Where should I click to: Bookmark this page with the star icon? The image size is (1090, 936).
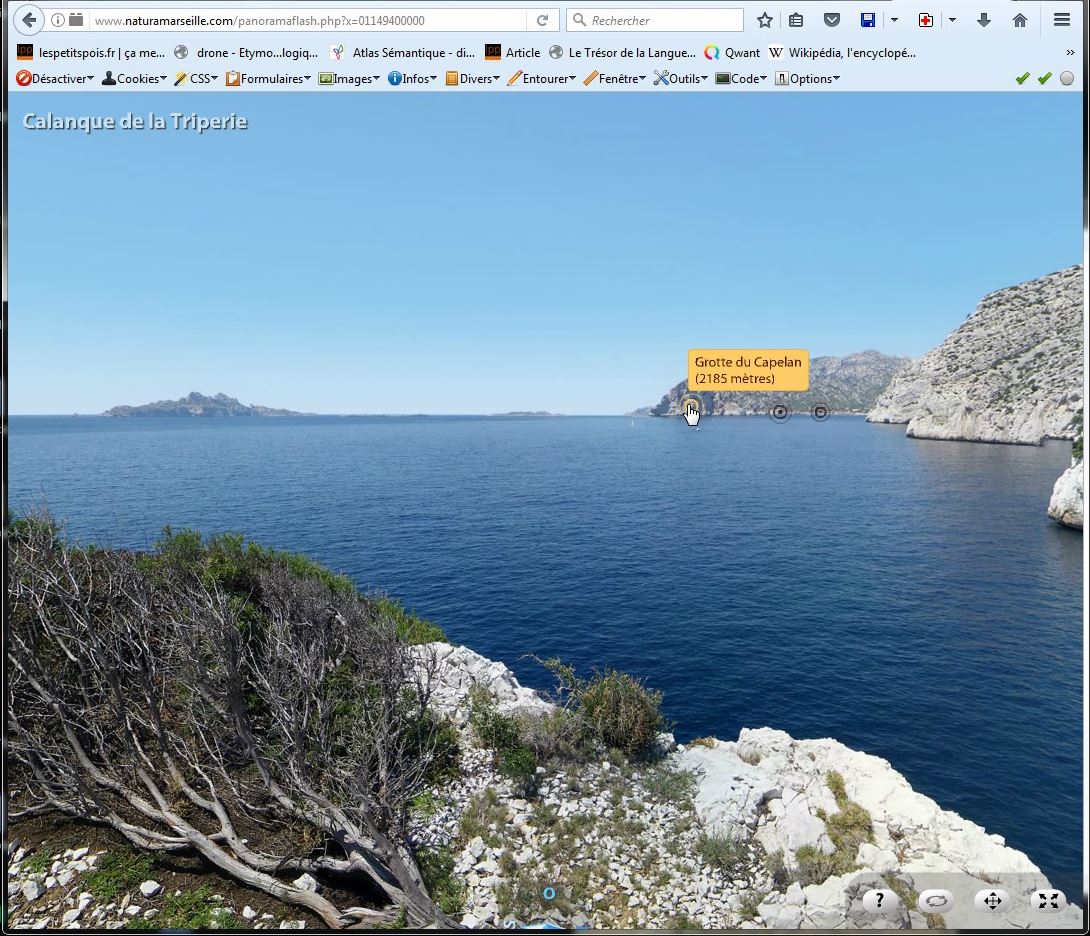[x=765, y=20]
